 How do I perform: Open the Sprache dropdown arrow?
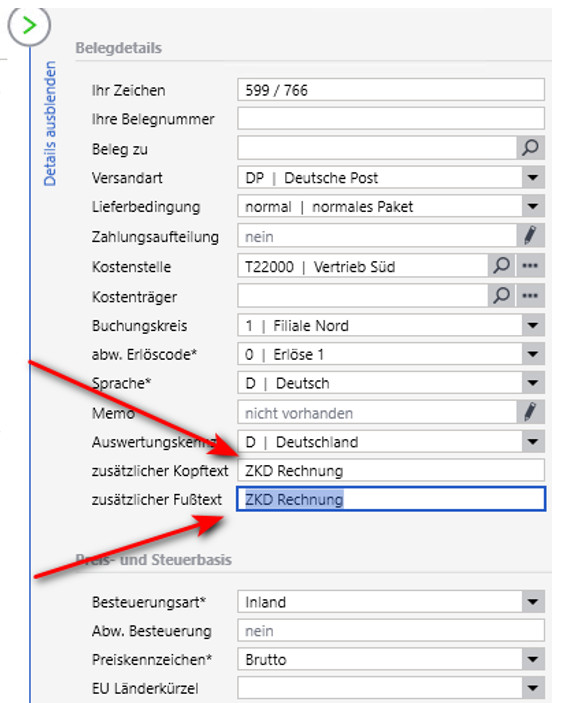click(x=533, y=383)
